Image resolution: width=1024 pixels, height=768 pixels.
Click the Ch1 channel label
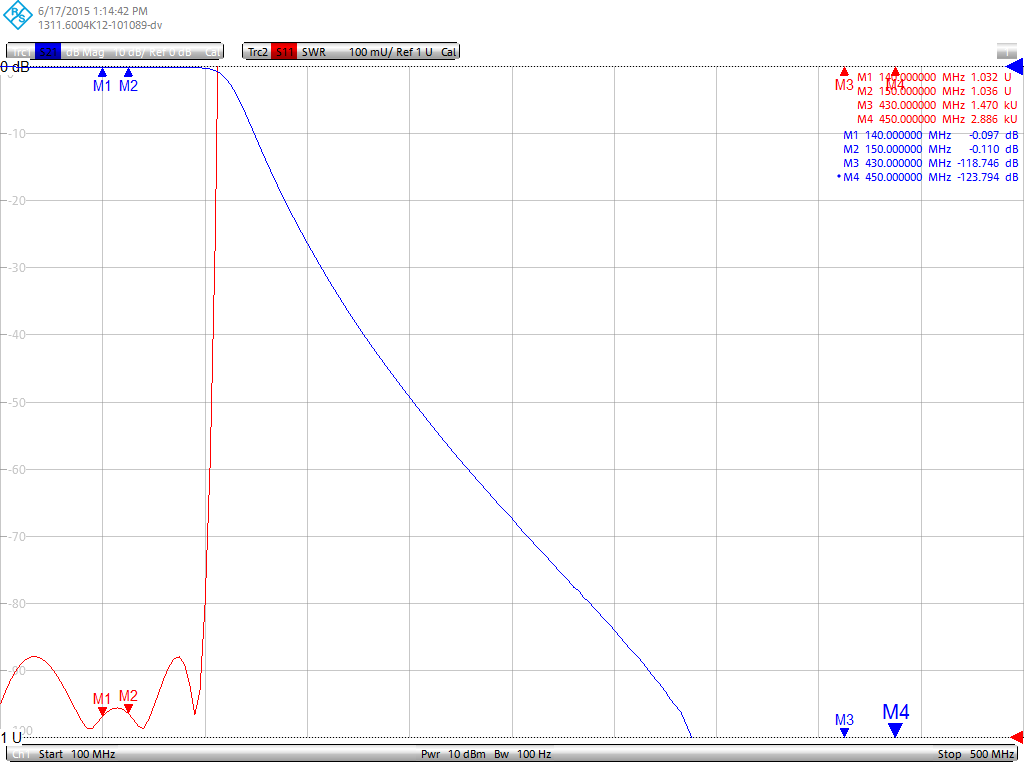[x=21, y=754]
